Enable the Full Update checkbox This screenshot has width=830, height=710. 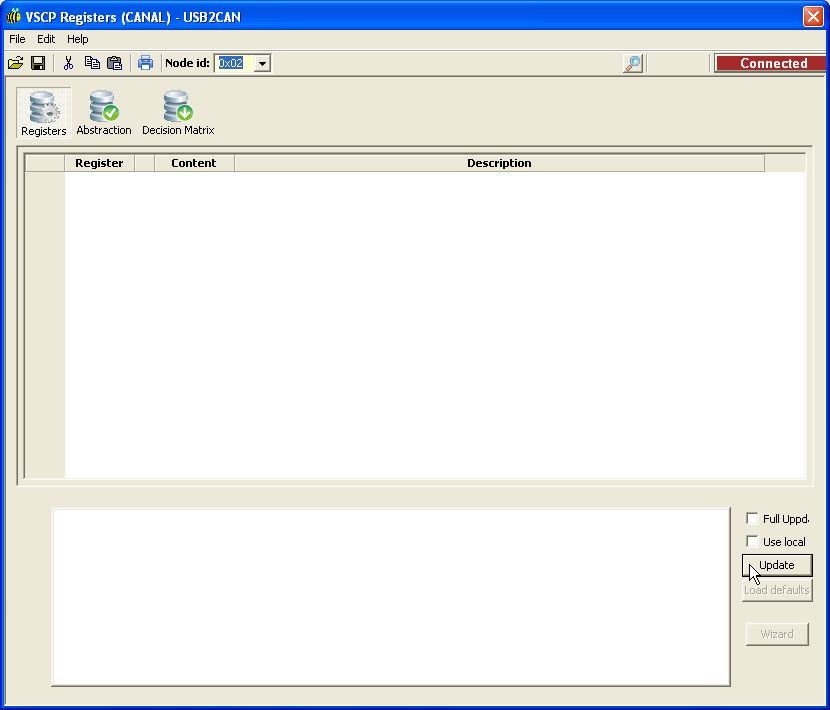coord(752,518)
